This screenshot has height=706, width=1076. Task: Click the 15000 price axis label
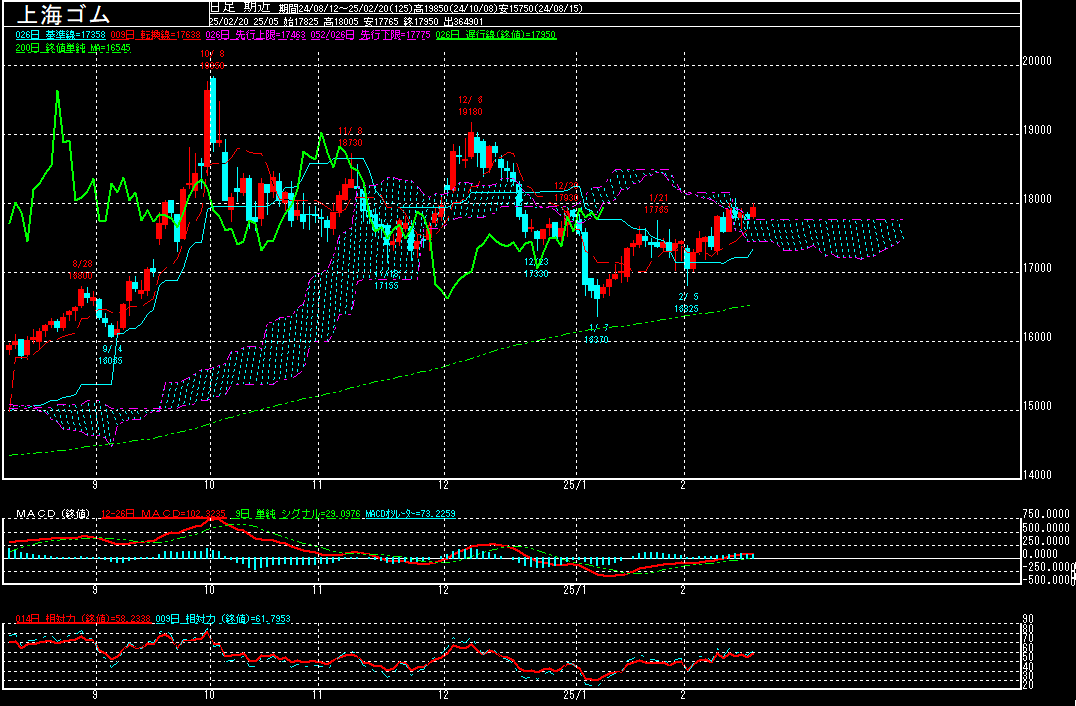click(x=1037, y=405)
